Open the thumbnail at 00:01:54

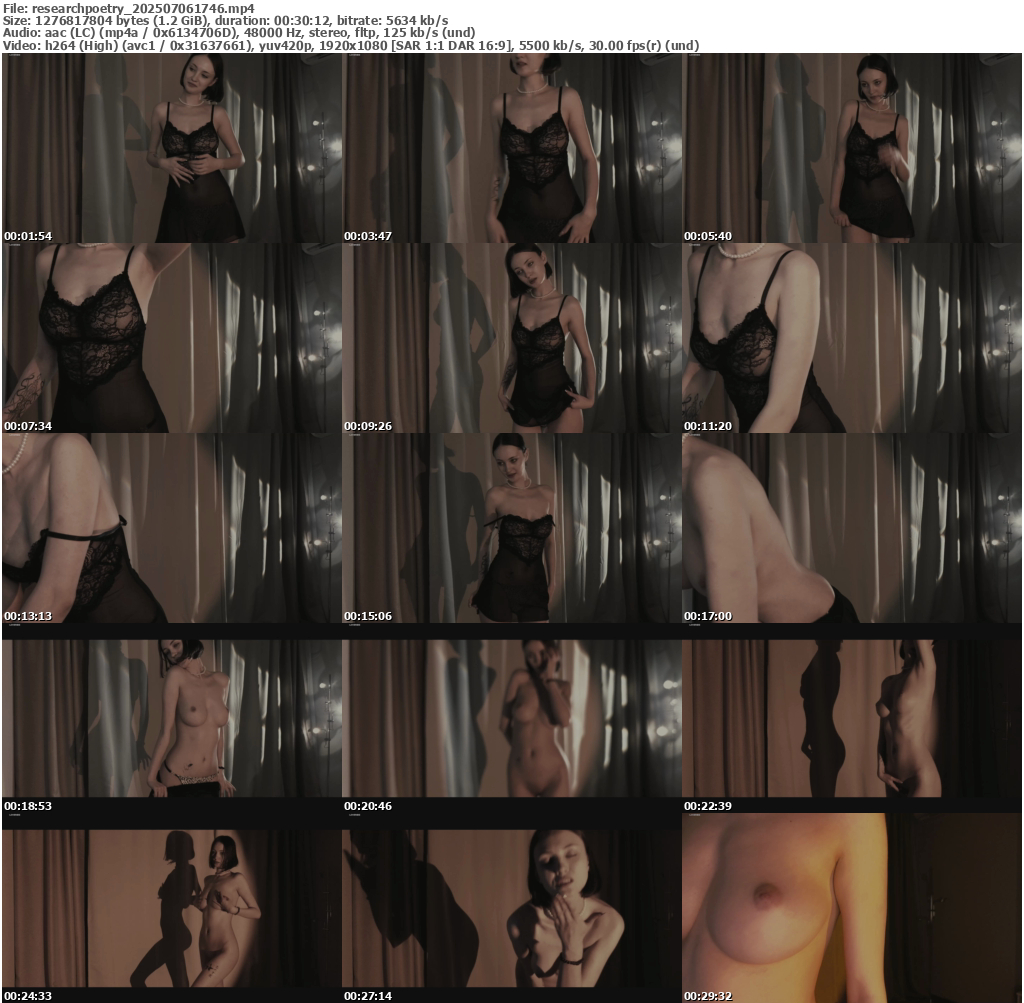(172, 148)
